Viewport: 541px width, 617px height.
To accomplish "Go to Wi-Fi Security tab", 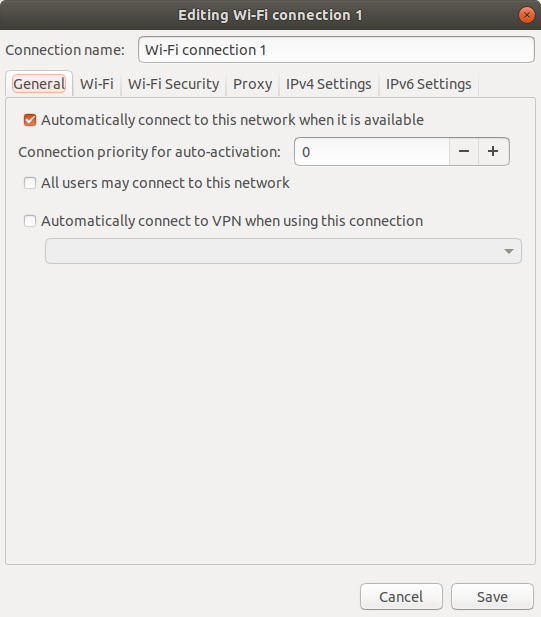I will tap(174, 84).
